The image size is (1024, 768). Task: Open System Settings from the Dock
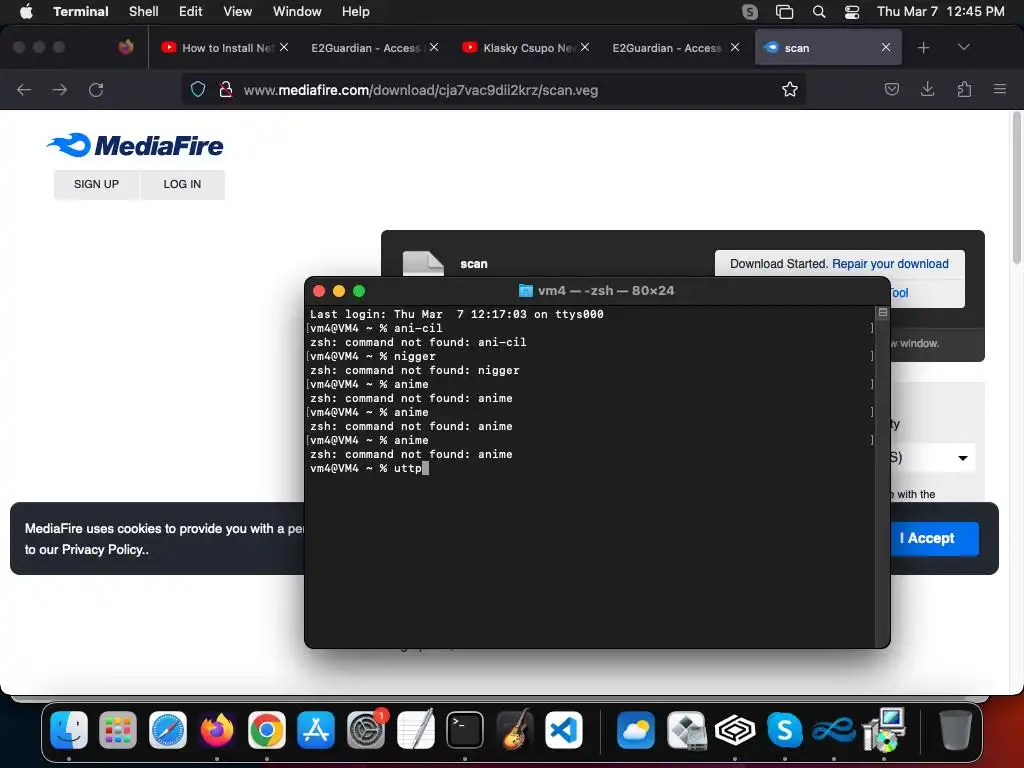pyautogui.click(x=366, y=729)
